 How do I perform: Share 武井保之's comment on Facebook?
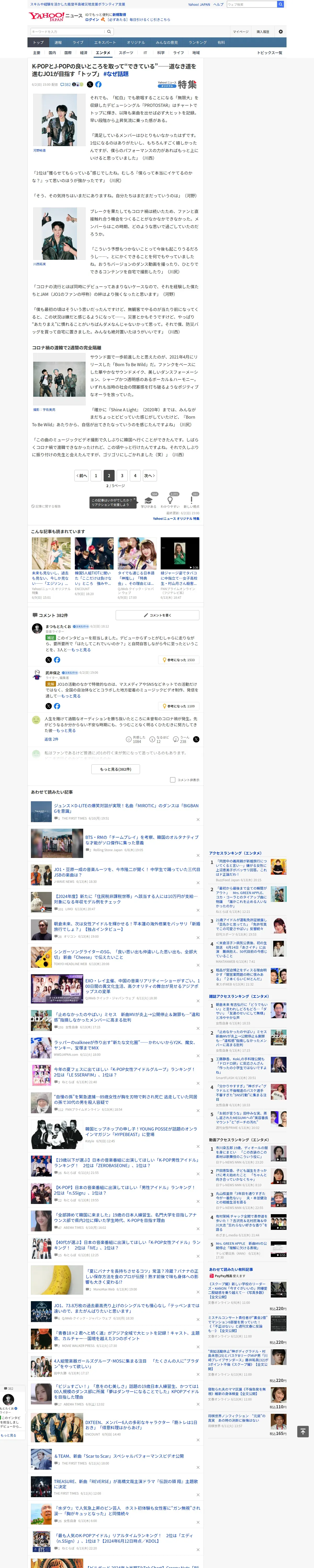(57, 706)
